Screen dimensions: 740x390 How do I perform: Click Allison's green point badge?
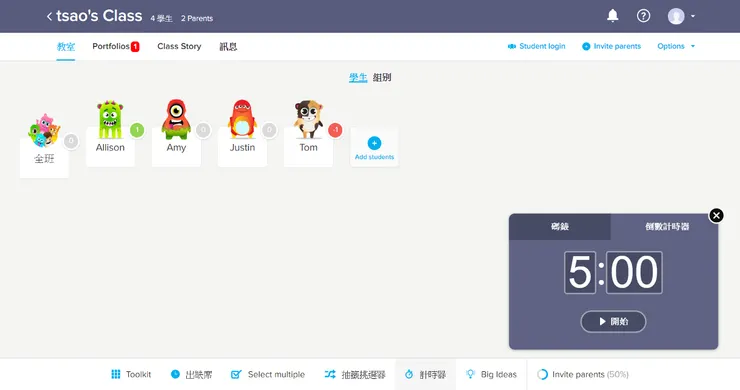click(137, 130)
